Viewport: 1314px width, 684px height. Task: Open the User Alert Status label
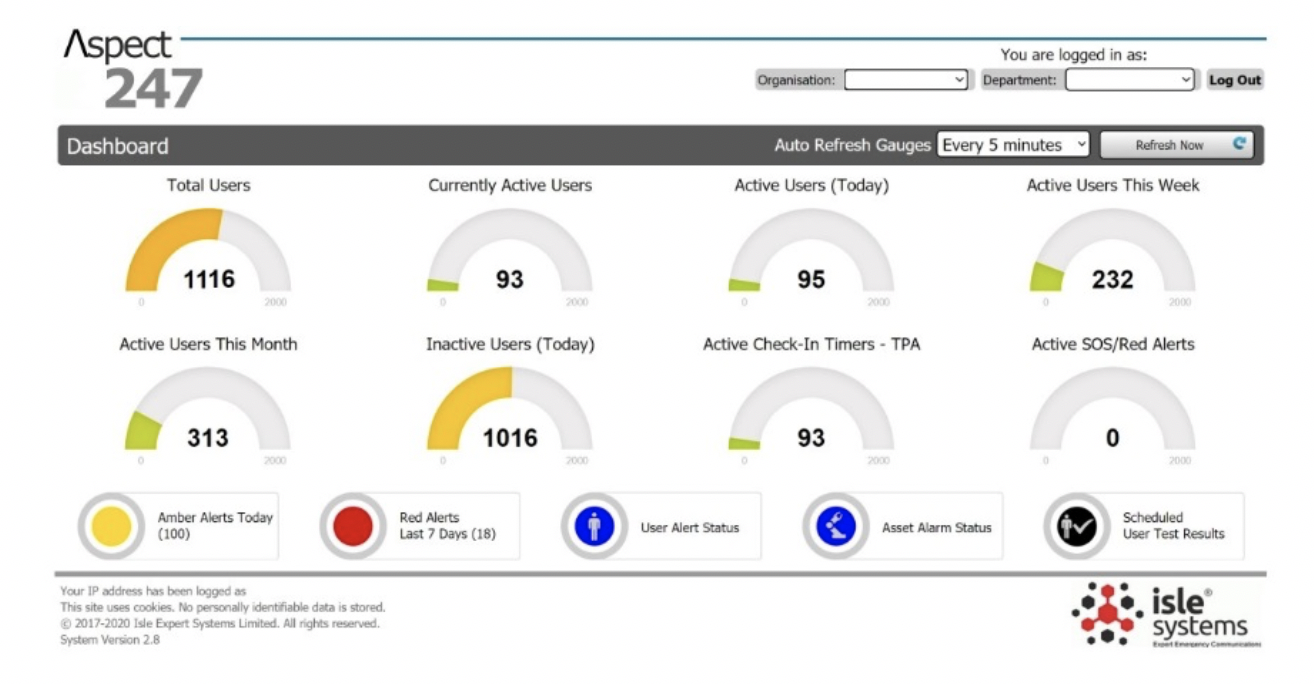coord(690,527)
